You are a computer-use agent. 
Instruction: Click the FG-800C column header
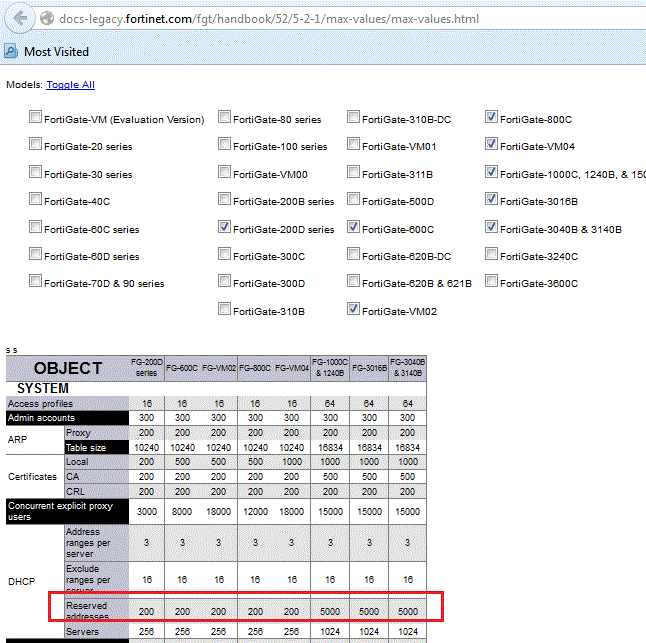click(x=255, y=368)
